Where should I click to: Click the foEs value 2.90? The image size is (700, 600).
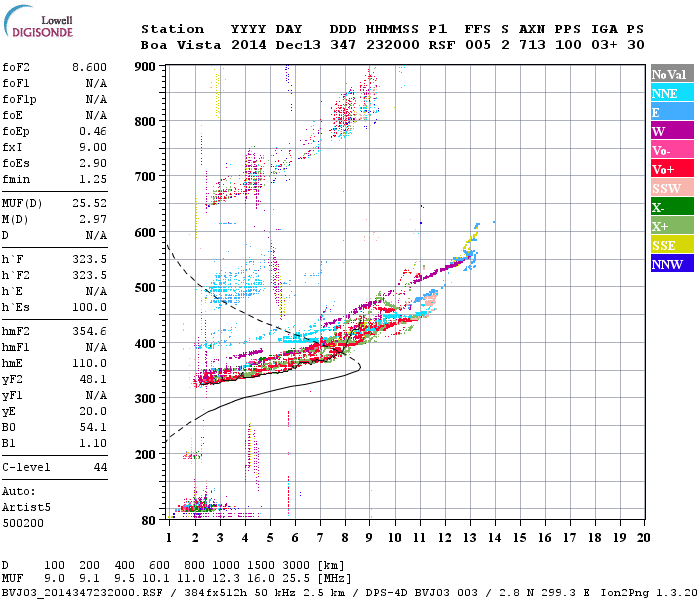tap(93, 163)
